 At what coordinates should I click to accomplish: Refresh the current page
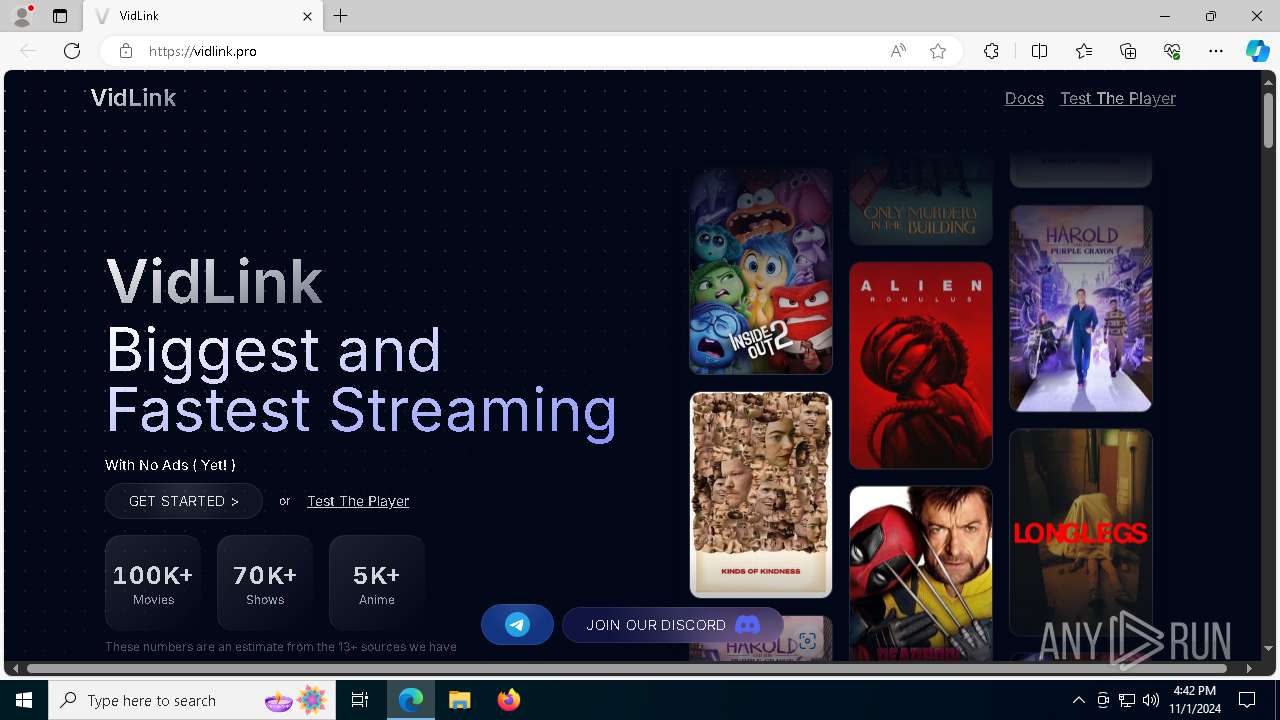[x=72, y=51]
